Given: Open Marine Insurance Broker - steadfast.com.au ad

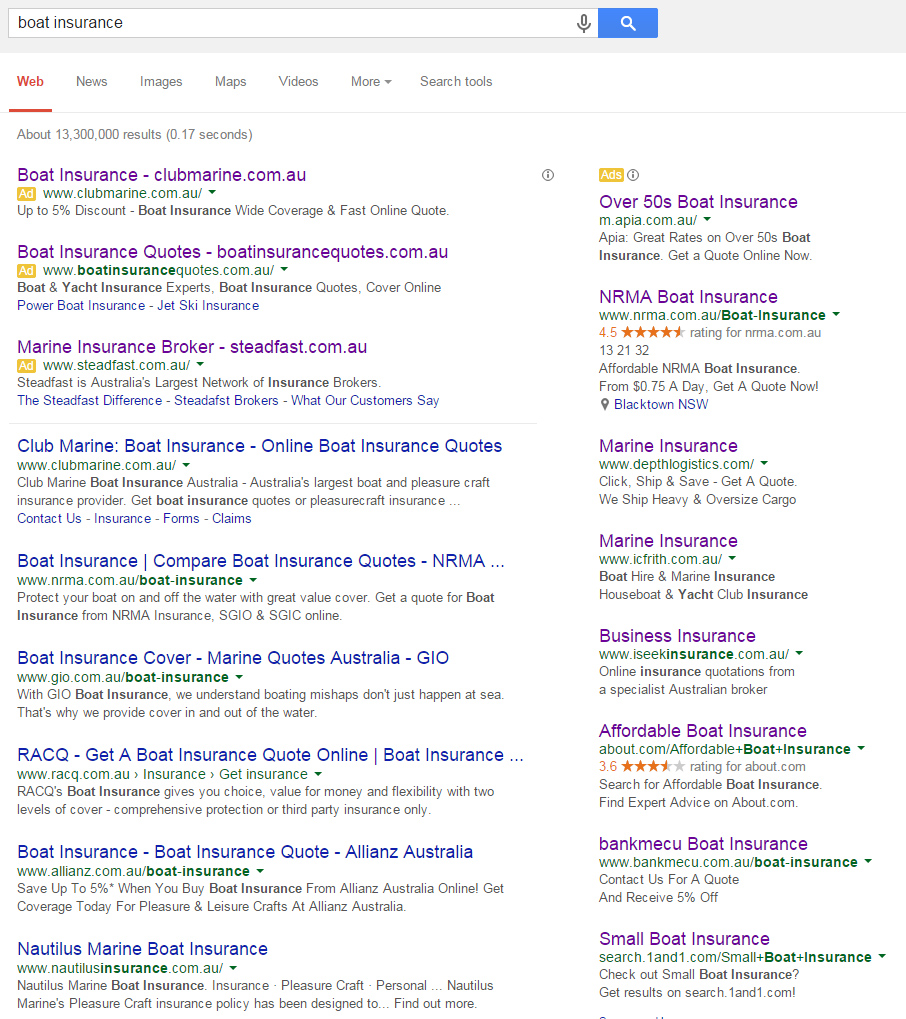Looking at the screenshot, I should pyautogui.click(x=192, y=346).
